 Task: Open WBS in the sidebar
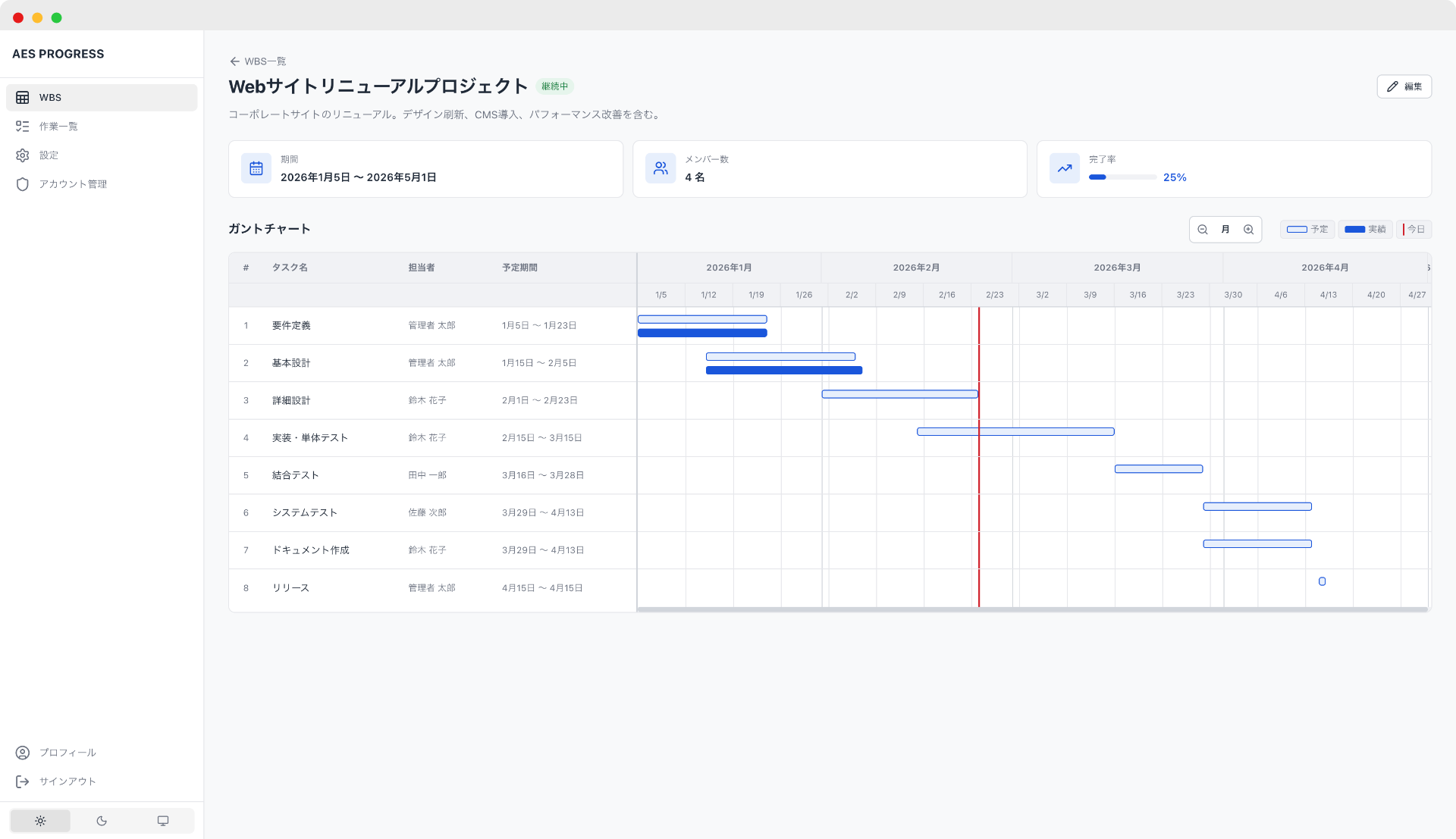tap(102, 98)
